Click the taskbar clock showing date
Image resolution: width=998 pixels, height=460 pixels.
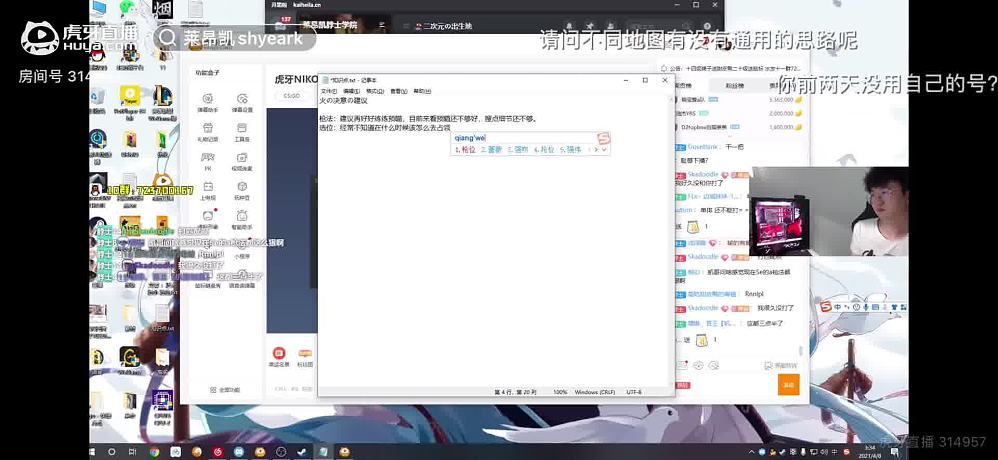[868, 452]
